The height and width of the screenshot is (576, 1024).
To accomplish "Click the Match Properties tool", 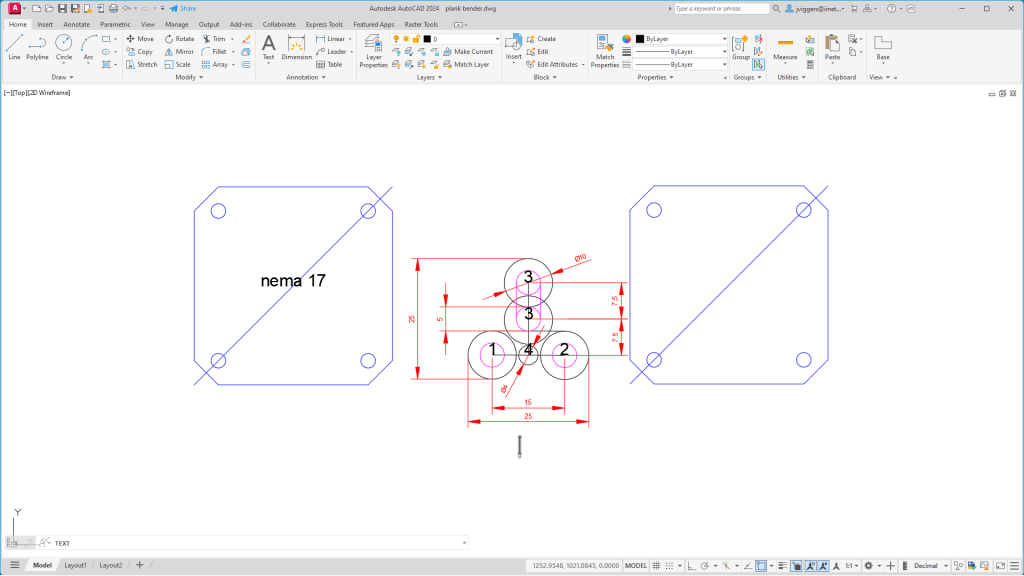I will (605, 50).
